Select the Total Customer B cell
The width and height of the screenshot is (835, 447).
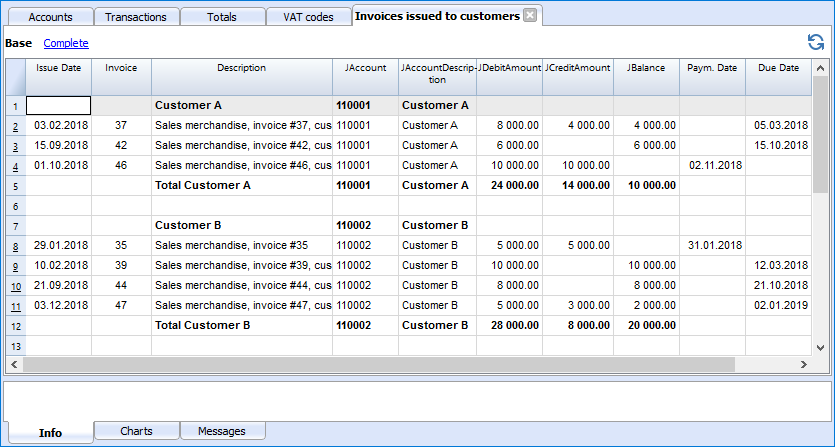click(242, 326)
